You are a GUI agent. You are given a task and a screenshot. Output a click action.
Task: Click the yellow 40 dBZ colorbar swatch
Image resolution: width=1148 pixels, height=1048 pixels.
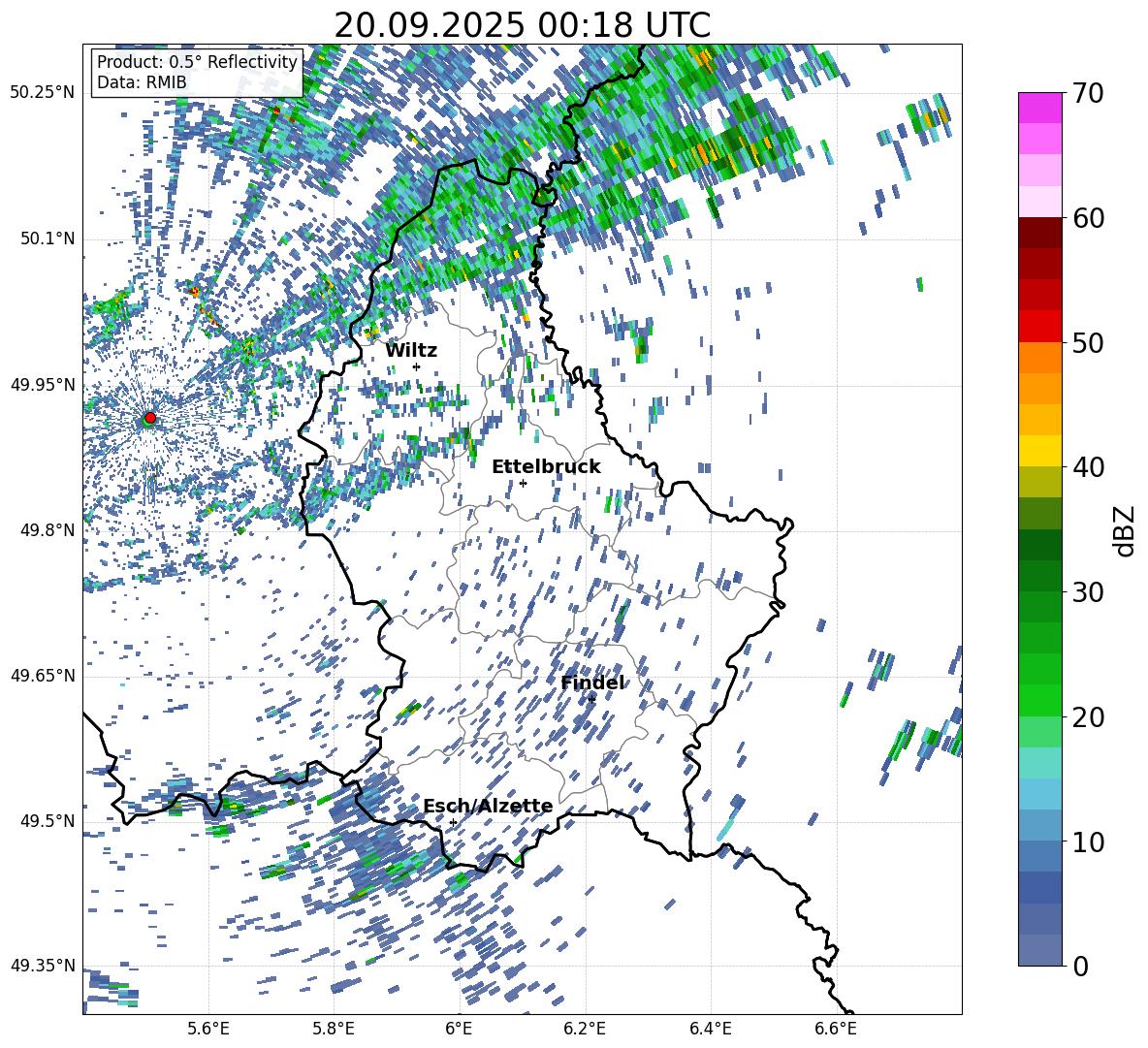1039,451
